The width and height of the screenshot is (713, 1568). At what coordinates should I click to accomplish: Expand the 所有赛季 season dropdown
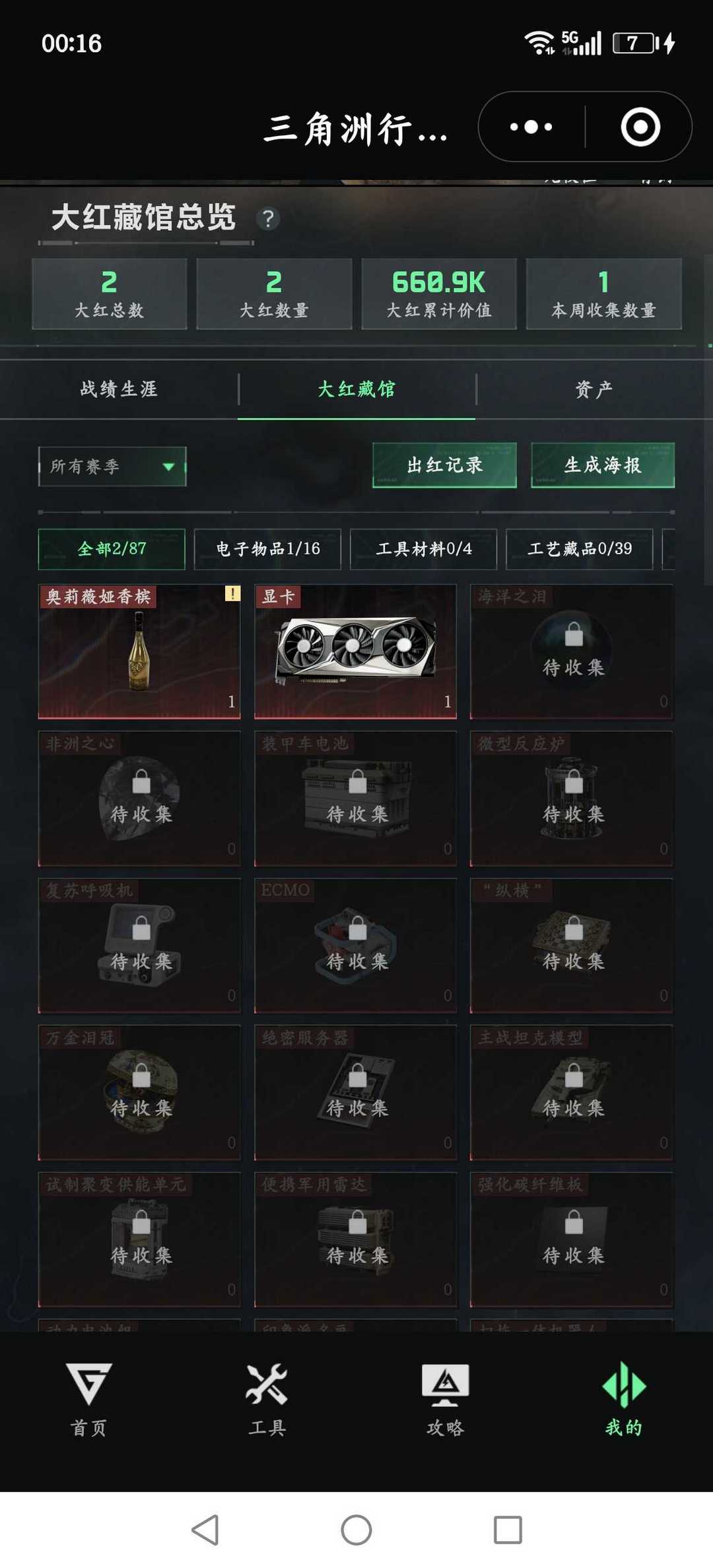tap(112, 467)
